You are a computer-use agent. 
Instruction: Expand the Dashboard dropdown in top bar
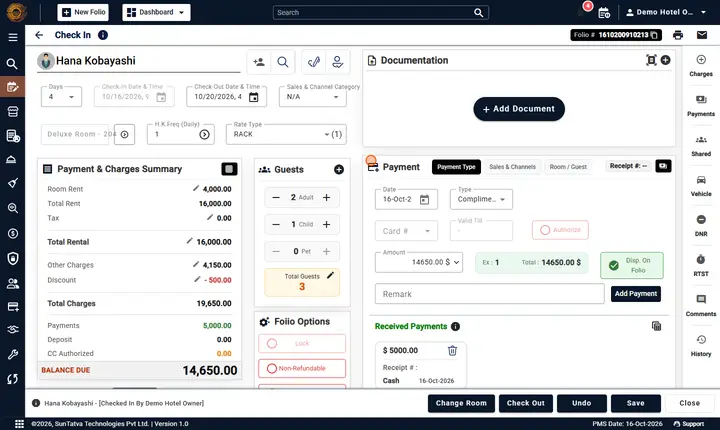pos(156,12)
